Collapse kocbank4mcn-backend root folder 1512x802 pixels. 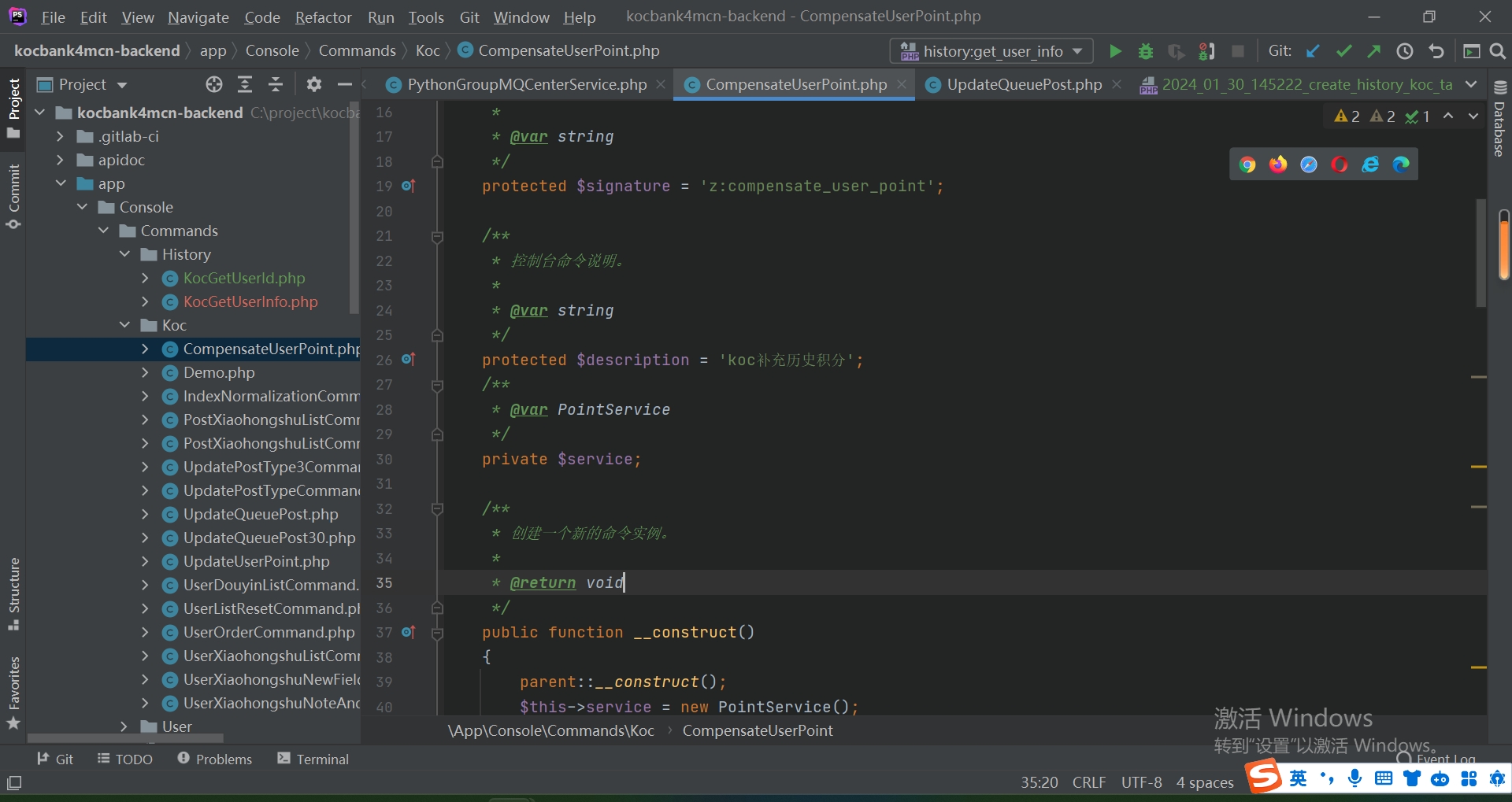(40, 113)
